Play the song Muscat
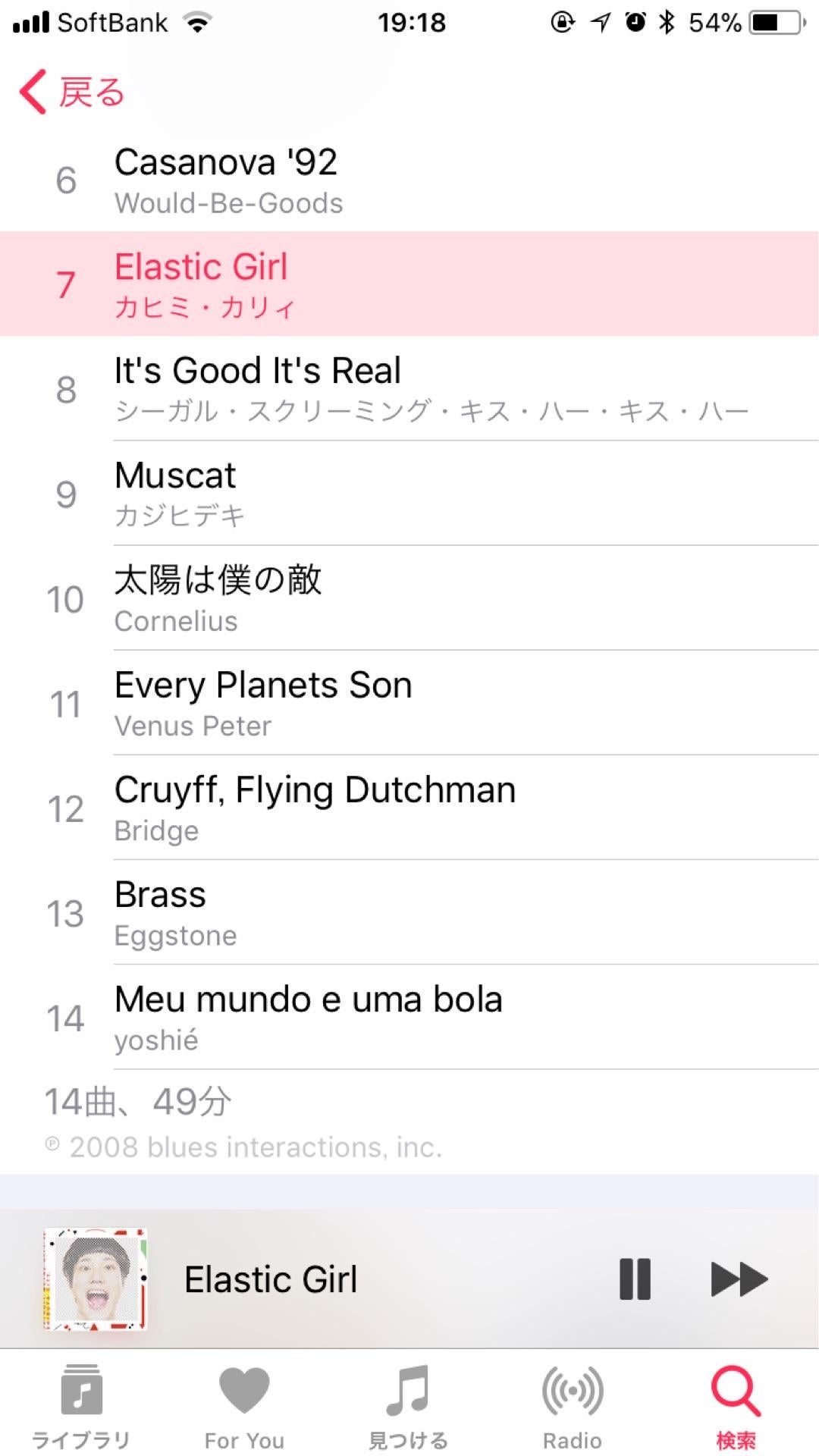The height and width of the screenshot is (1456, 819). click(x=409, y=494)
